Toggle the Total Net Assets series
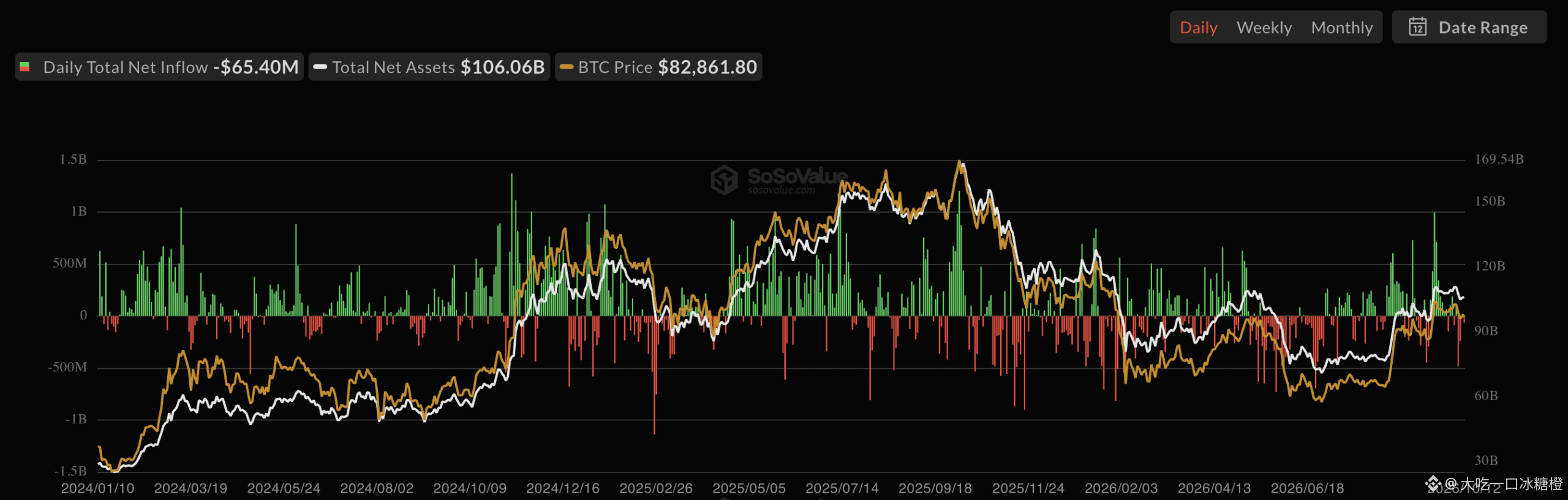This screenshot has width=1568, height=500. 429,67
